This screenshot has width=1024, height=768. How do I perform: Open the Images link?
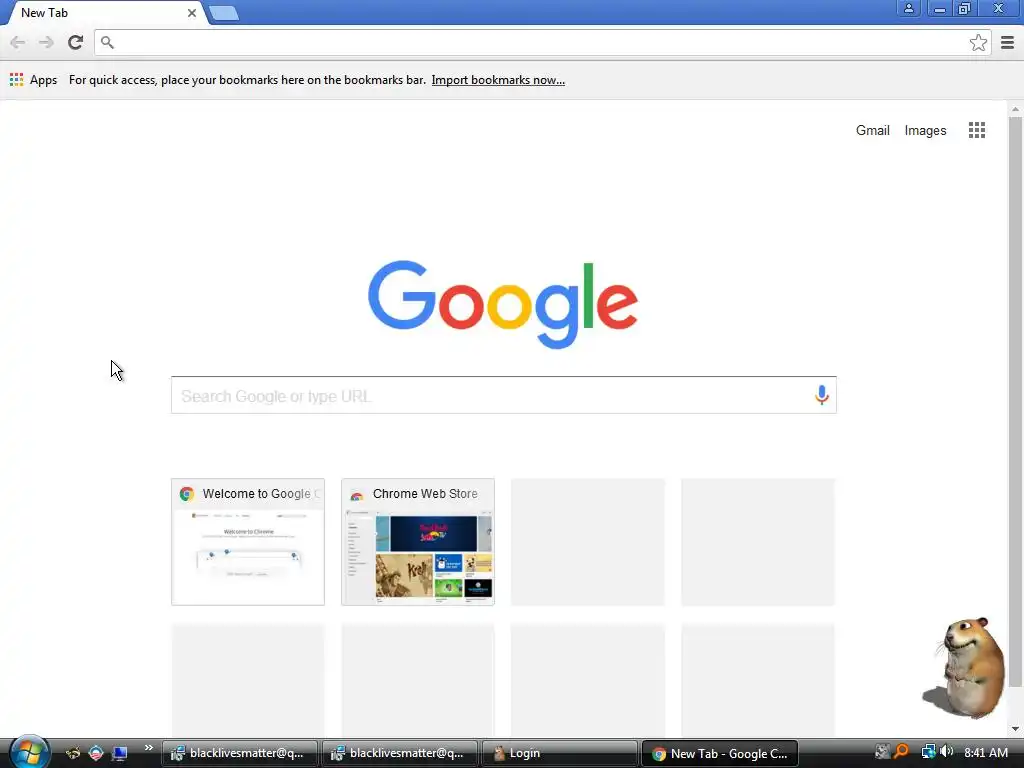point(925,130)
